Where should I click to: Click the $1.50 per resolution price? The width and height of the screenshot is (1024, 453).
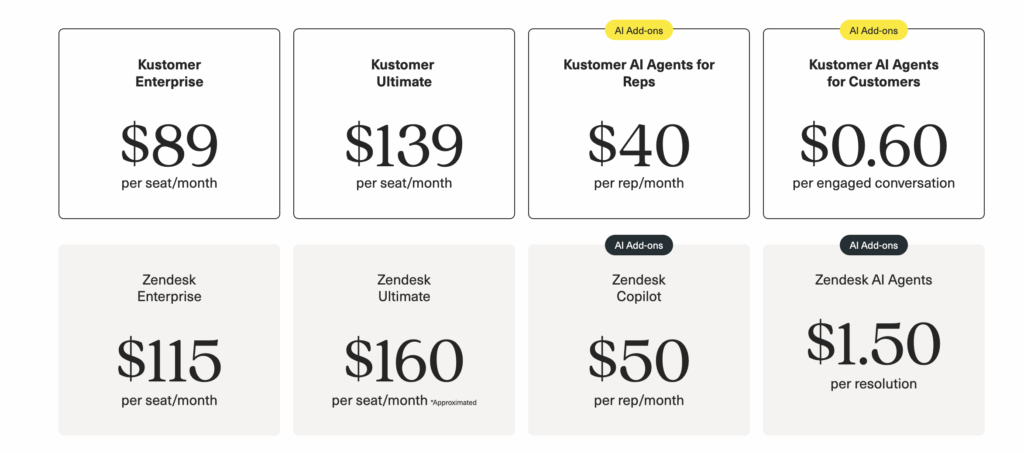pos(873,343)
